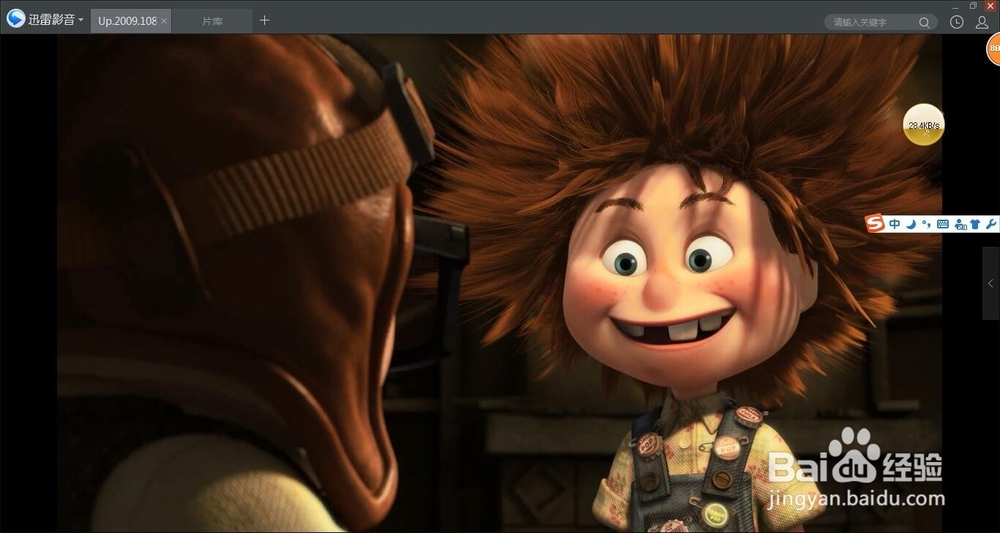Add a new tab with plus button
This screenshot has width=1000, height=533.
(x=265, y=20)
